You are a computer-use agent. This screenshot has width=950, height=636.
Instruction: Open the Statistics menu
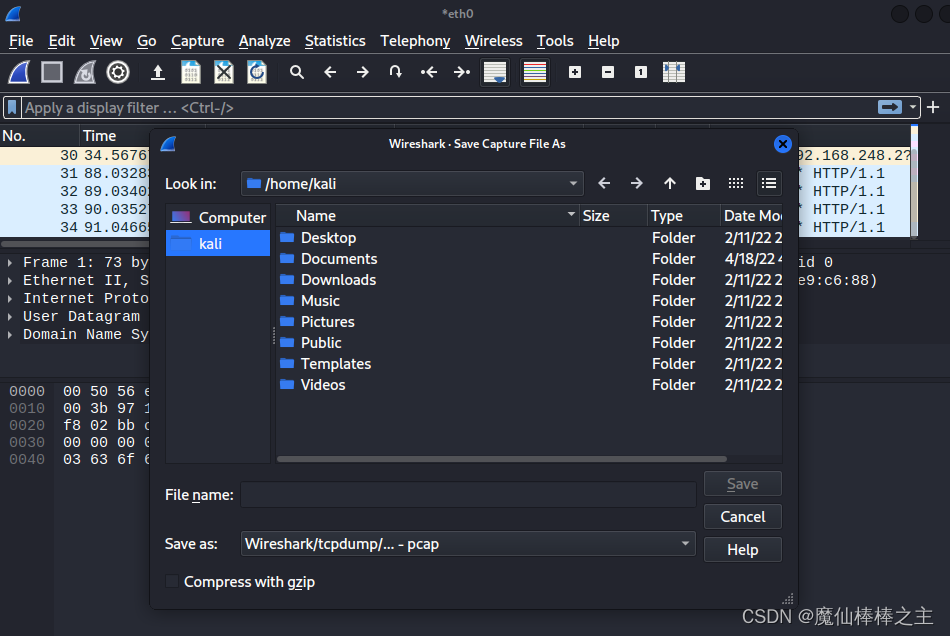pyautogui.click(x=335, y=41)
